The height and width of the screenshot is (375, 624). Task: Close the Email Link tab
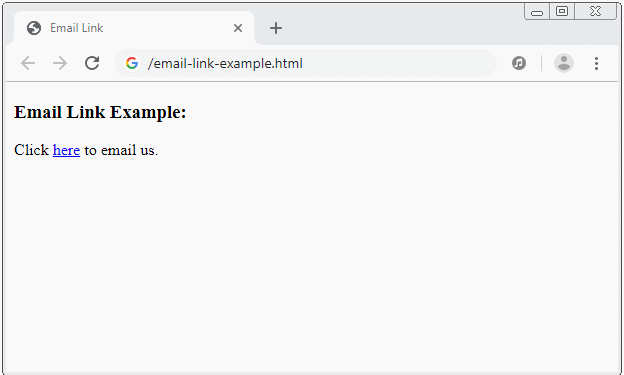pyautogui.click(x=238, y=28)
